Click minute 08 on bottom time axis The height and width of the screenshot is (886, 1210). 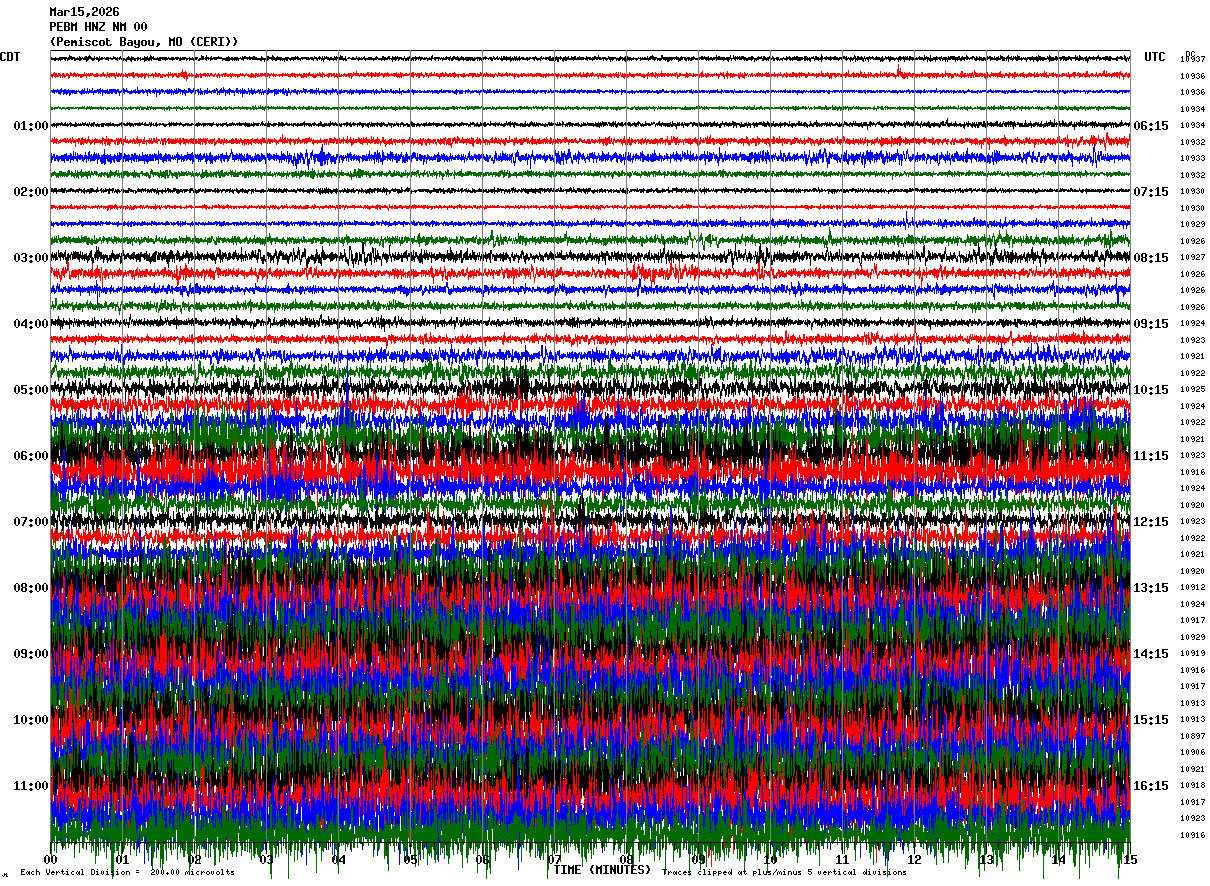point(626,860)
